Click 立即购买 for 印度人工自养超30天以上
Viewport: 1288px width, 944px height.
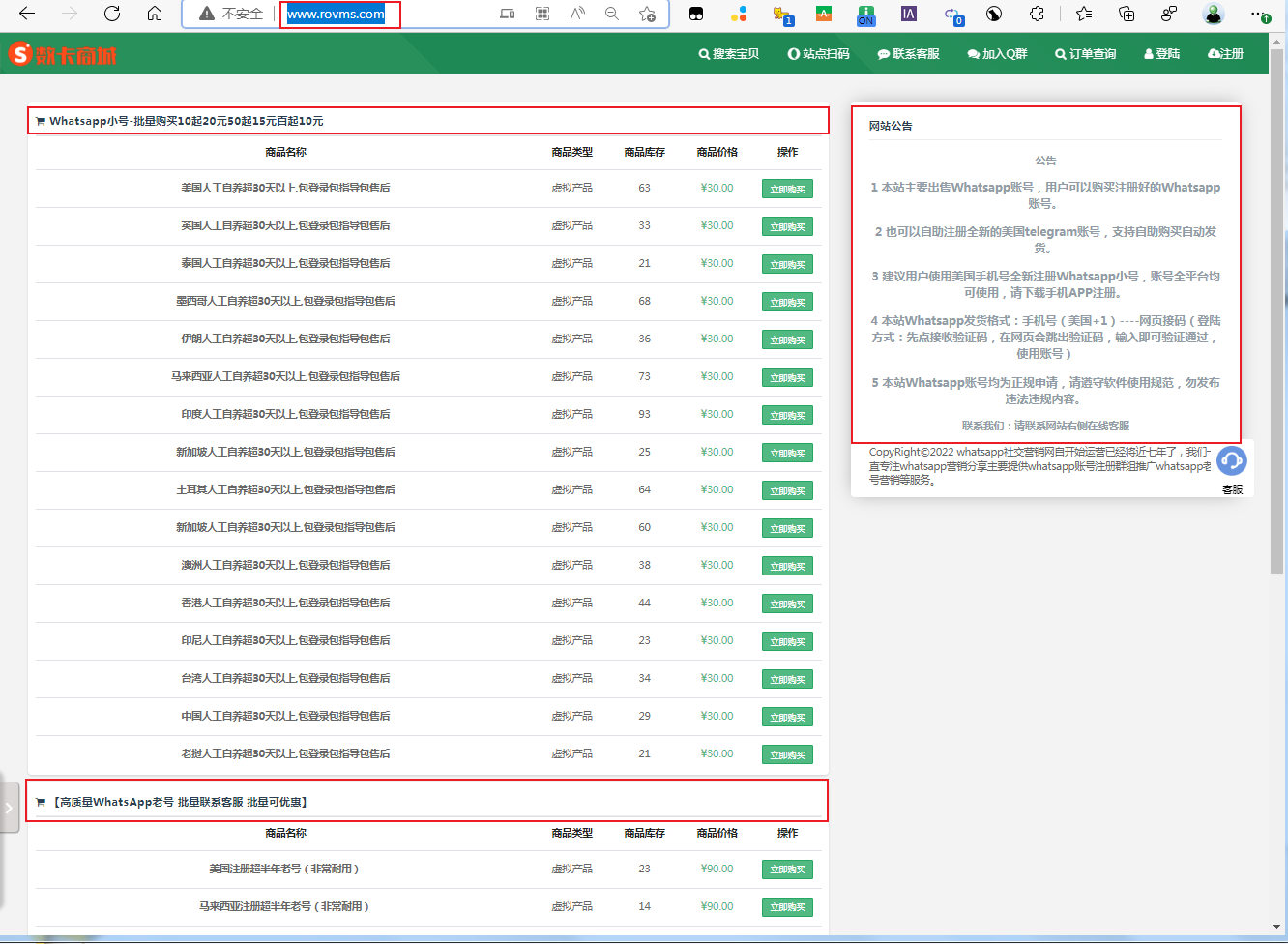(787, 416)
